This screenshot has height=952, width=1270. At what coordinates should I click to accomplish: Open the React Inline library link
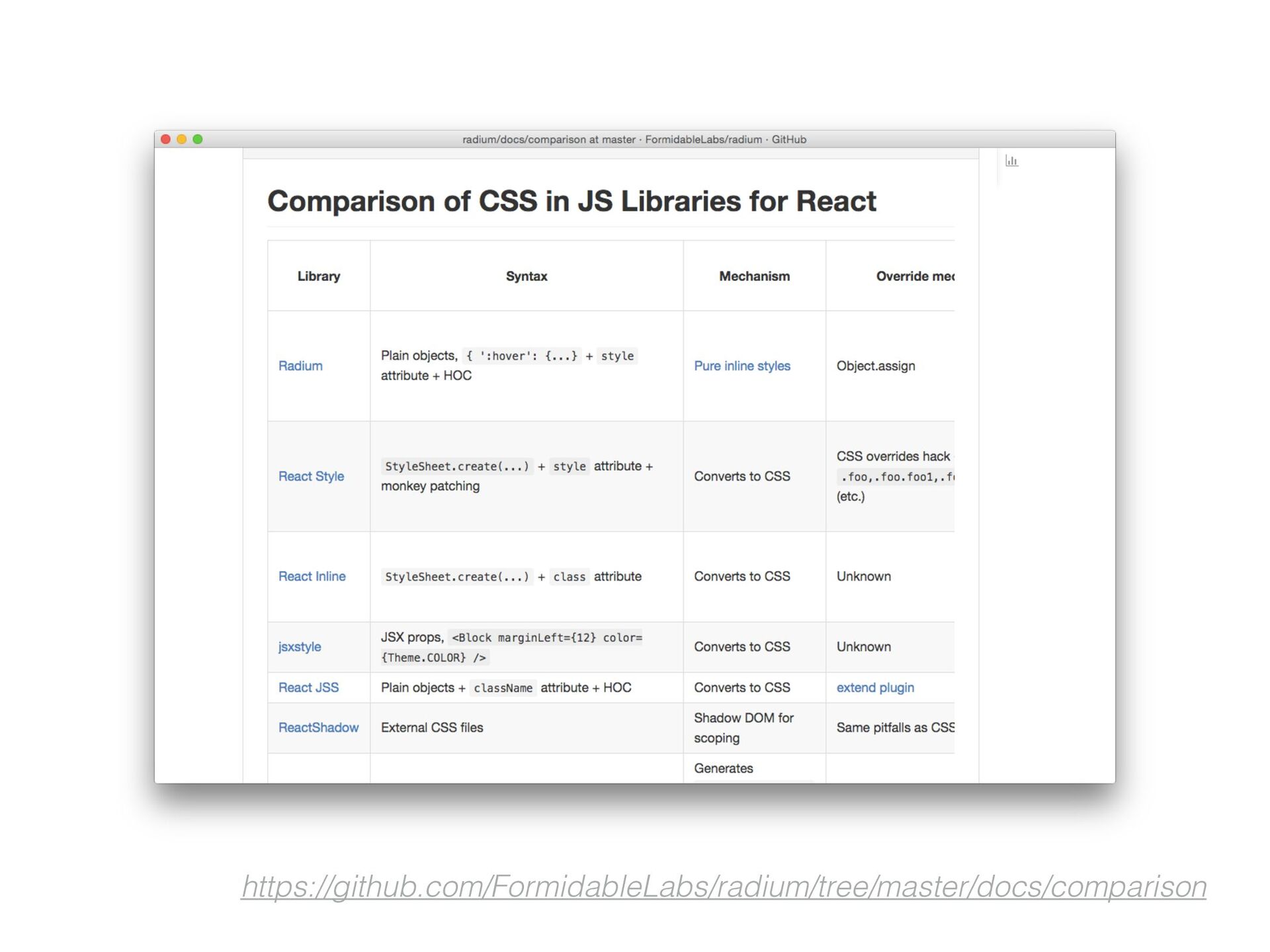click(312, 576)
